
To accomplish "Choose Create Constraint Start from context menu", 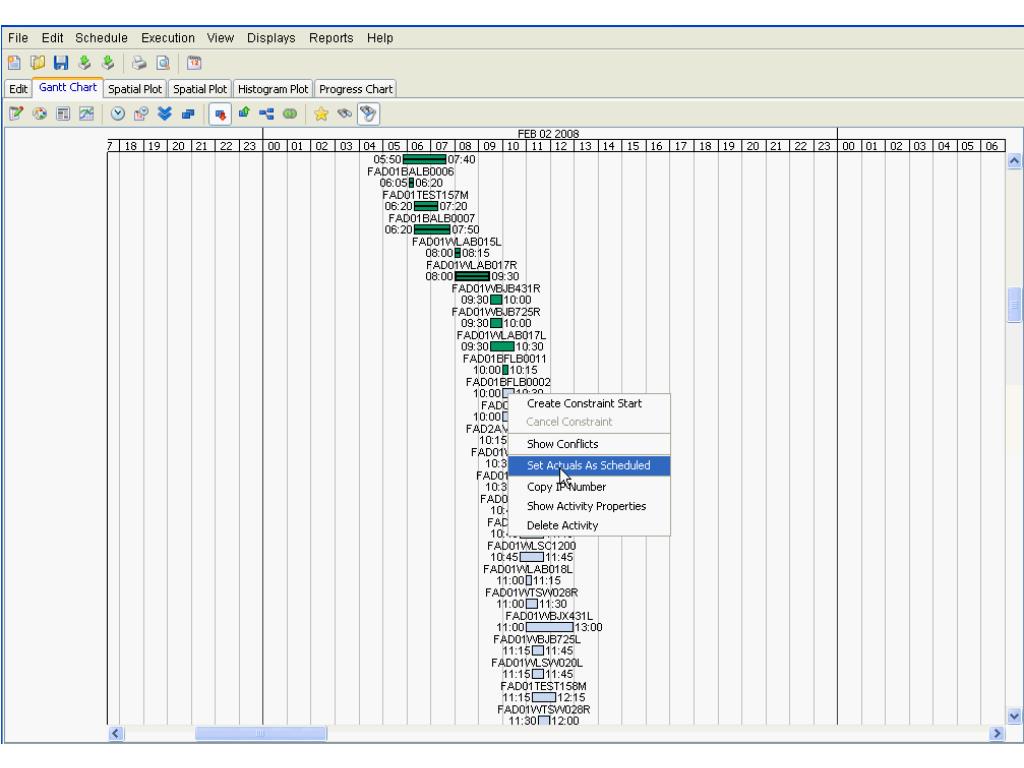I will point(589,404).
